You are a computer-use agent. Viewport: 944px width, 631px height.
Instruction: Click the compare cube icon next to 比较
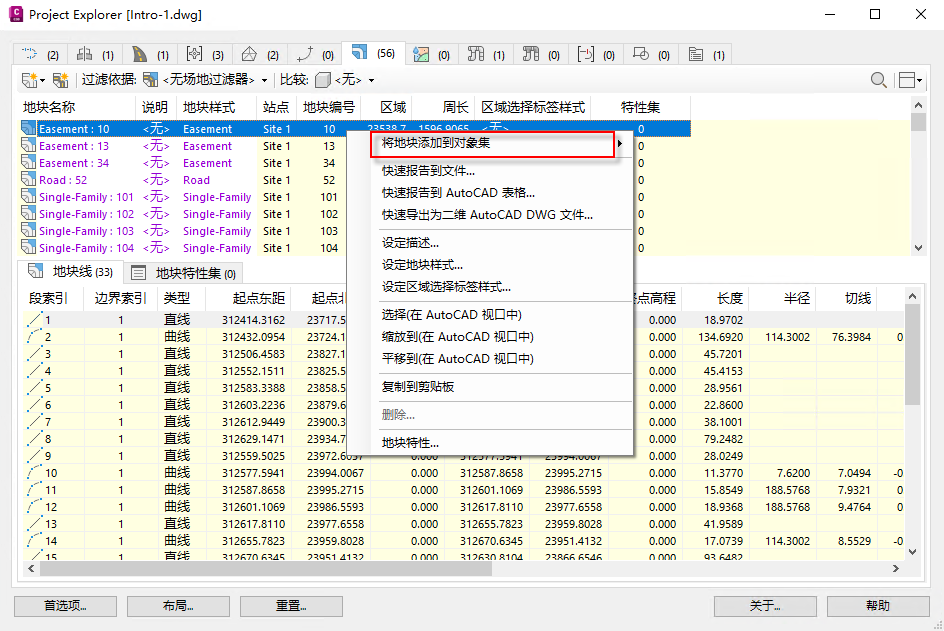(323, 79)
